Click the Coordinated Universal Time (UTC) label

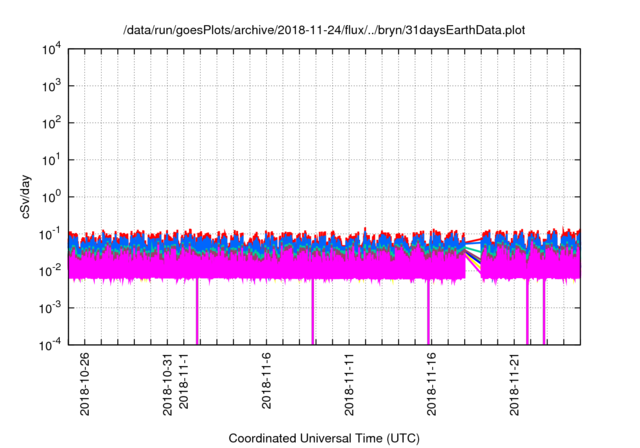point(324,438)
